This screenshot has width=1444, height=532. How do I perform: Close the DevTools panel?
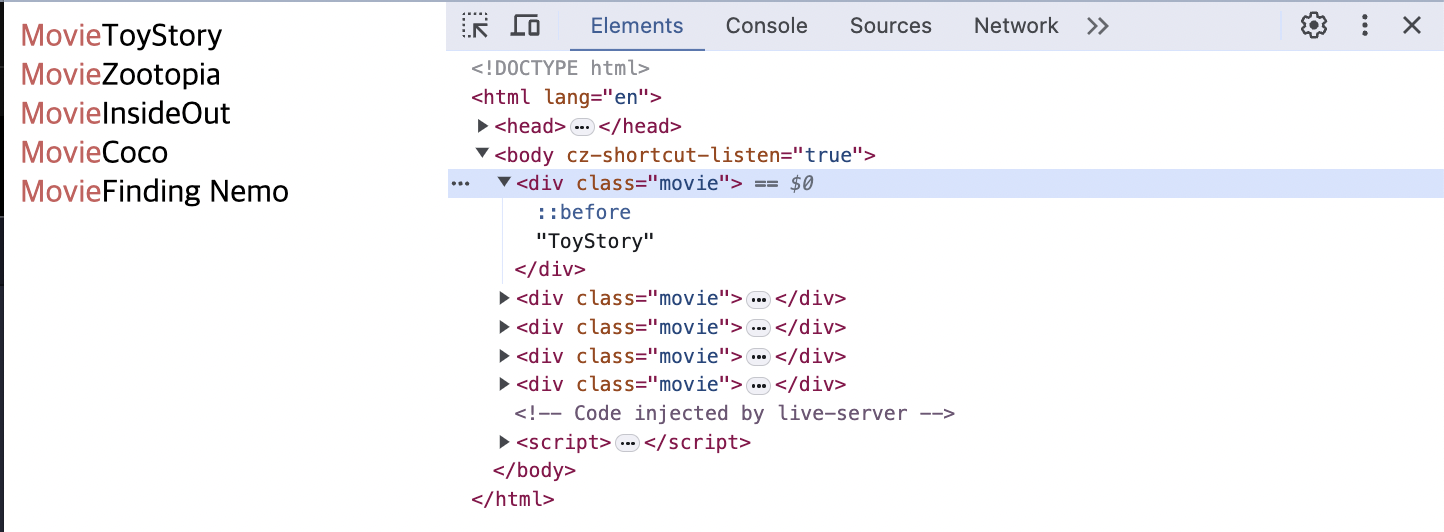[x=1412, y=26]
